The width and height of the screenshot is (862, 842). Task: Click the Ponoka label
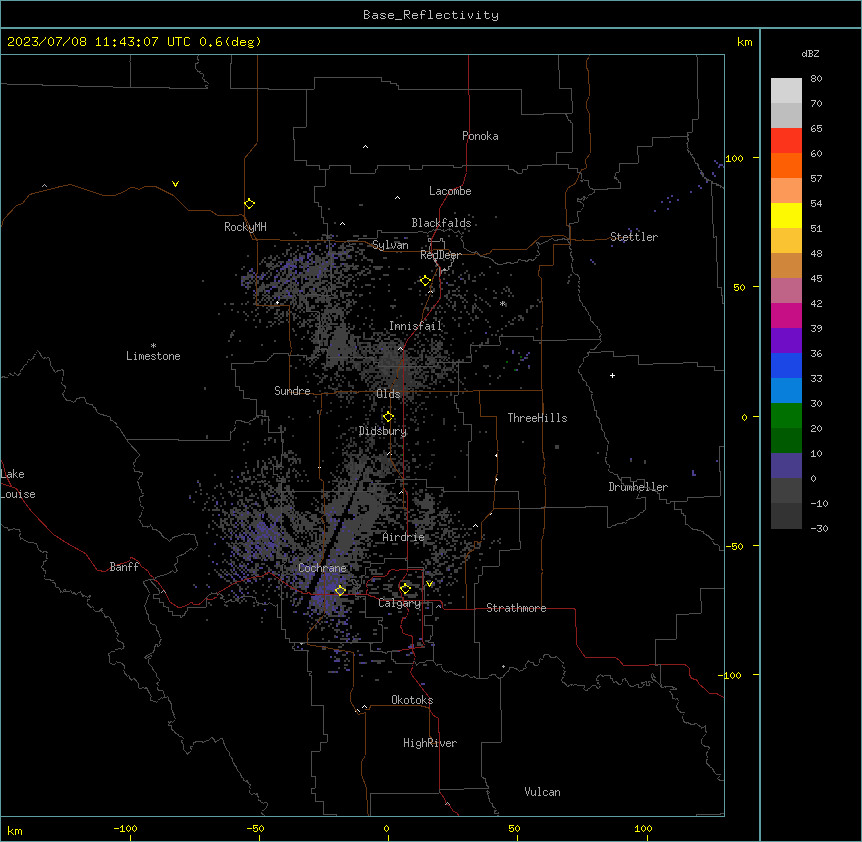[480, 136]
